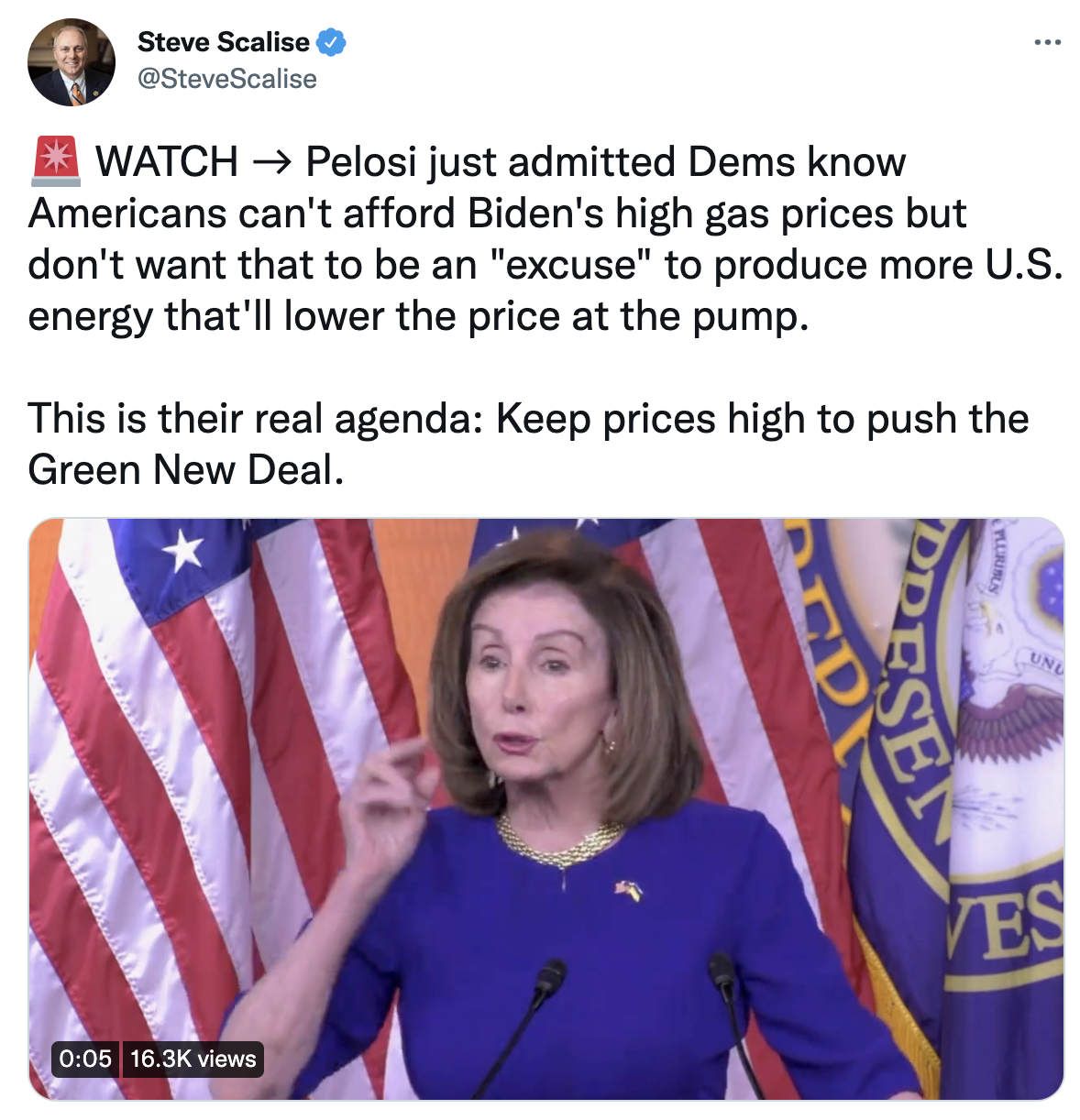Viewport: 1080px width, 1120px height.
Task: Click the tweet's first paragraph about gas prices
Action: (x=546, y=238)
